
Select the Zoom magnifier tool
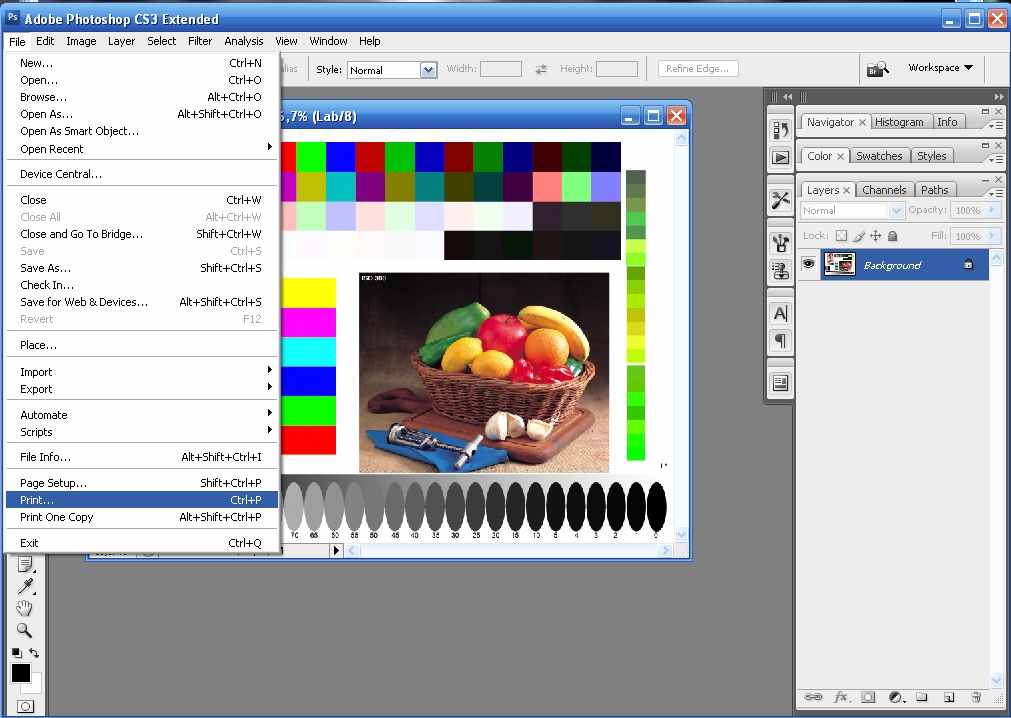point(25,630)
